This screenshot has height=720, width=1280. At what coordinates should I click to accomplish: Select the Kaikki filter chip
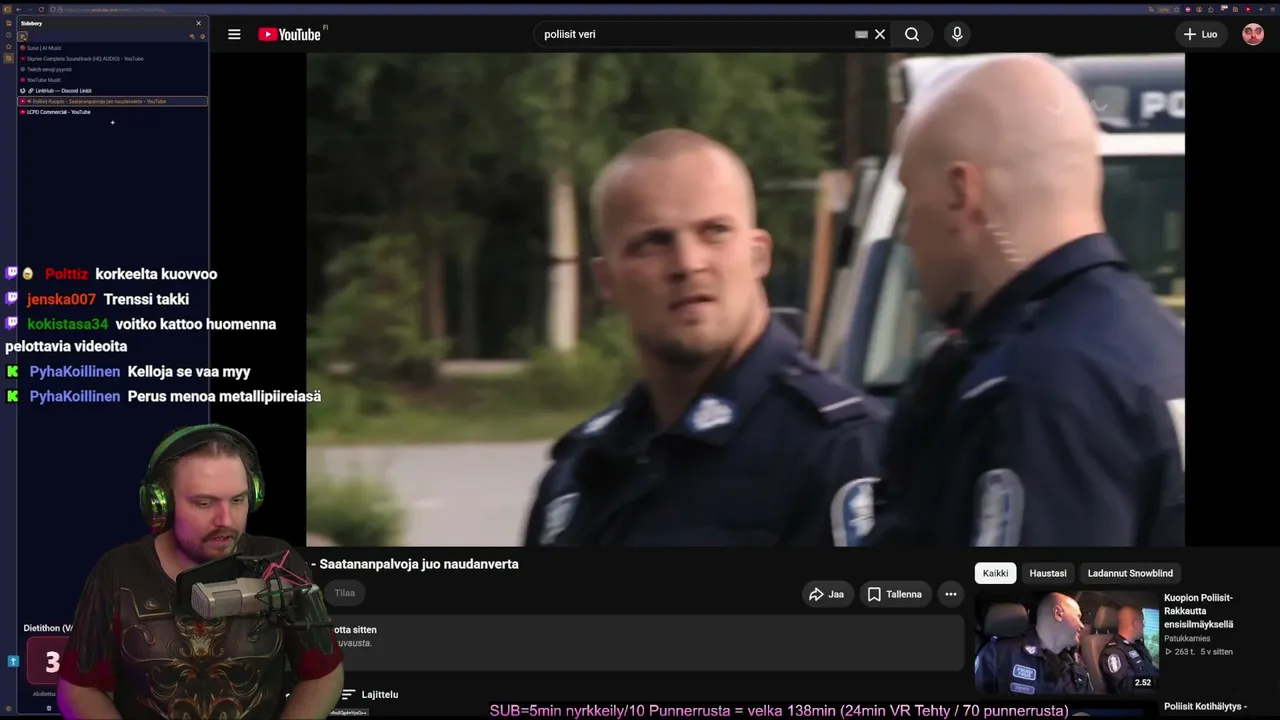995,573
